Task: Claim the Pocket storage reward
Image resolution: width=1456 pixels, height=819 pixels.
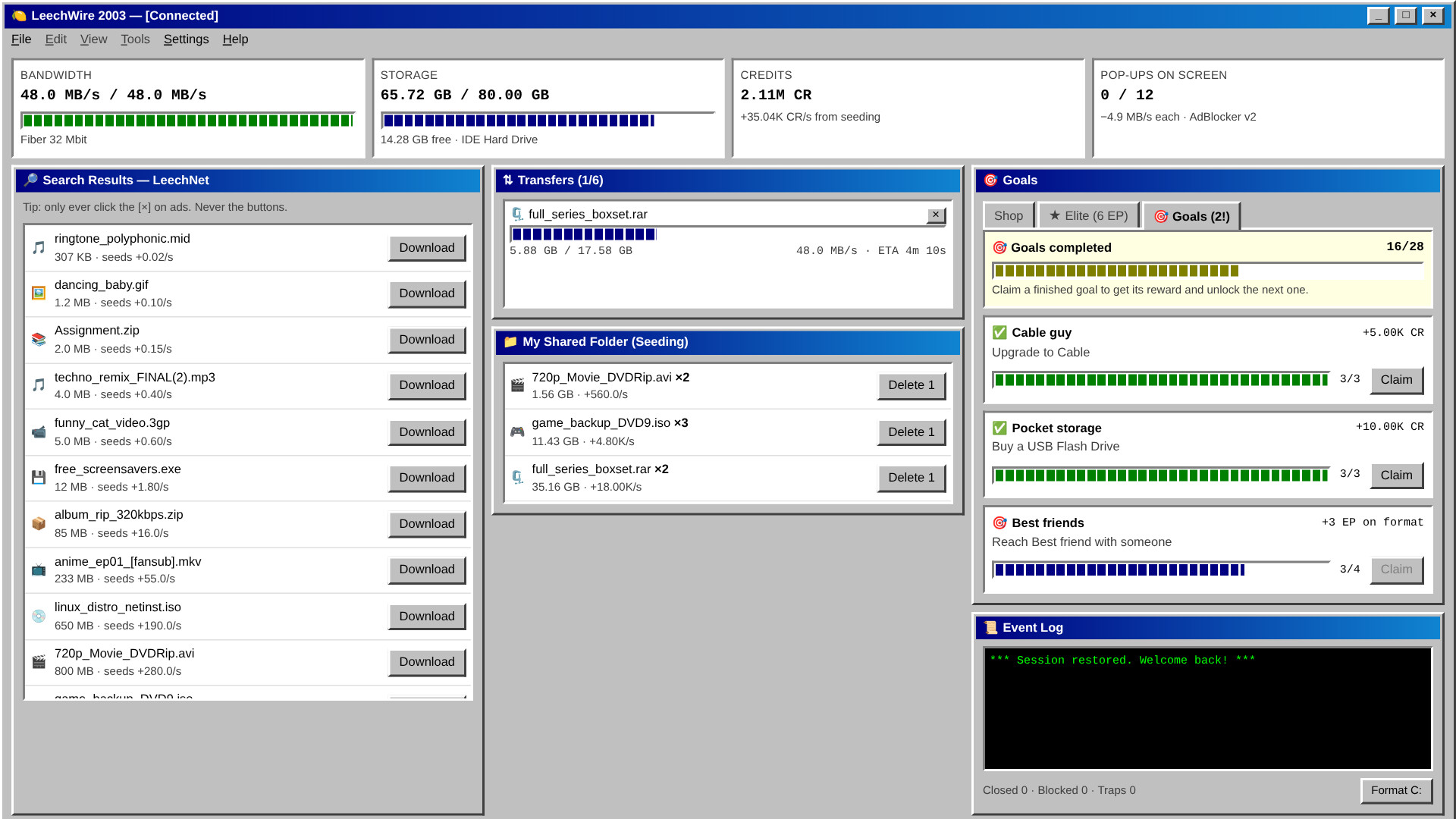Action: [1396, 475]
